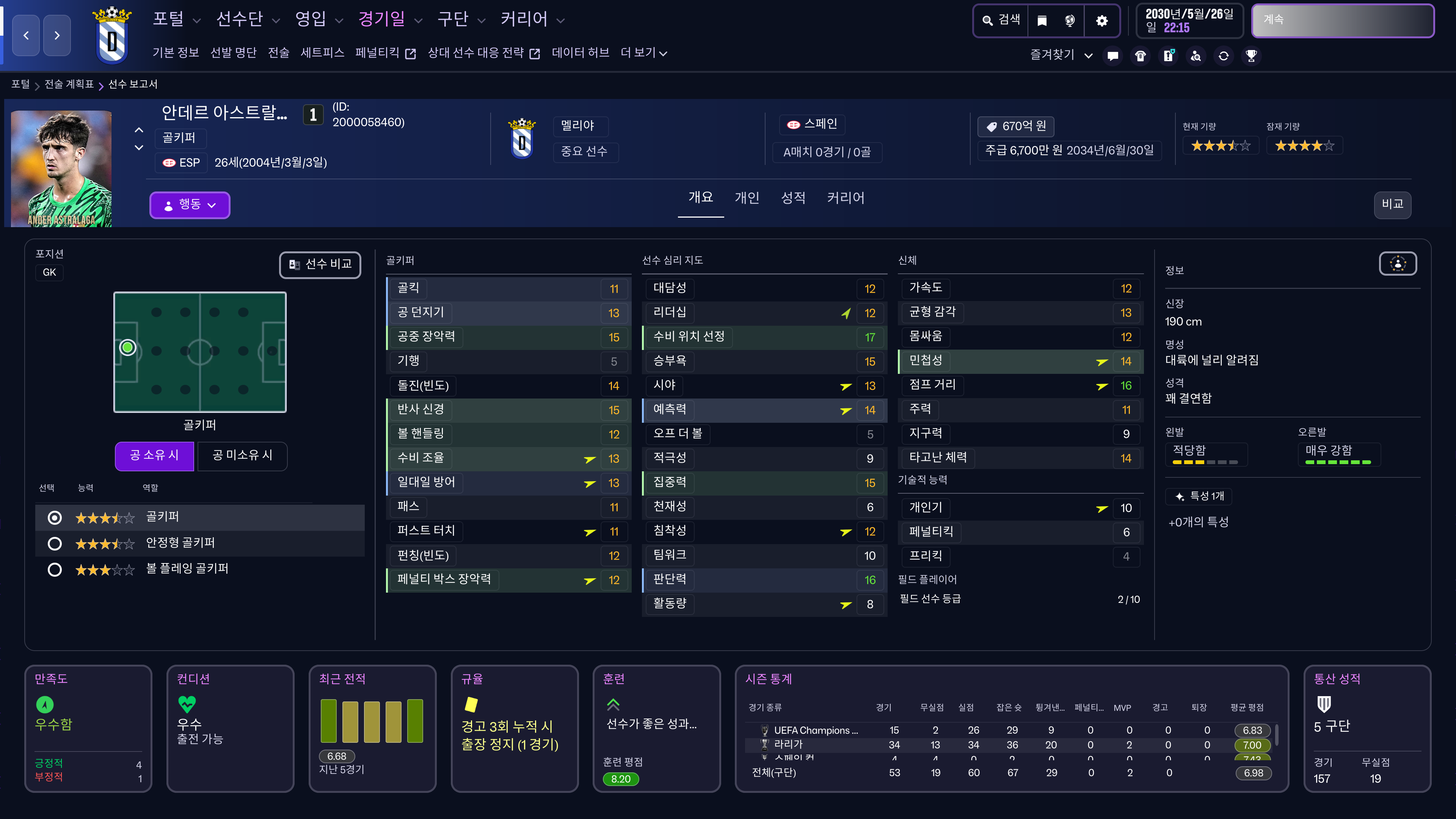The width and height of the screenshot is (1456, 819).
Task: Click the bookmark icon in top bar
Action: click(1042, 21)
